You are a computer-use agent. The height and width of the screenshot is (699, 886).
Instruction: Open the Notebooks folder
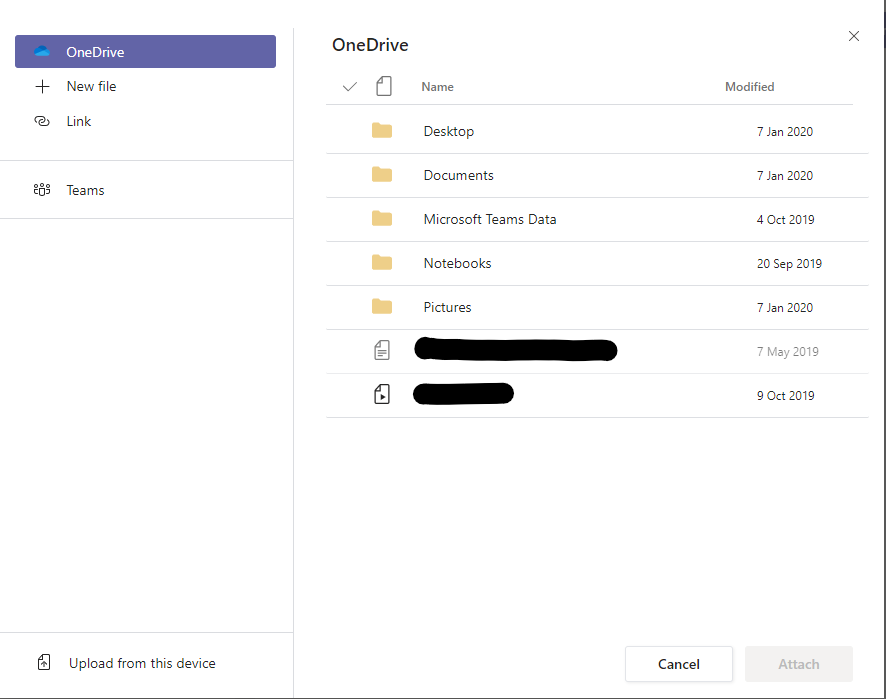pyautogui.click(x=457, y=263)
